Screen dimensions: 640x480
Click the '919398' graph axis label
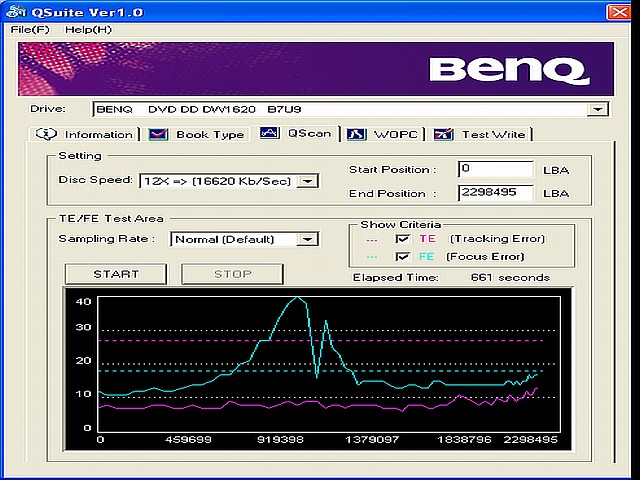pos(280,440)
